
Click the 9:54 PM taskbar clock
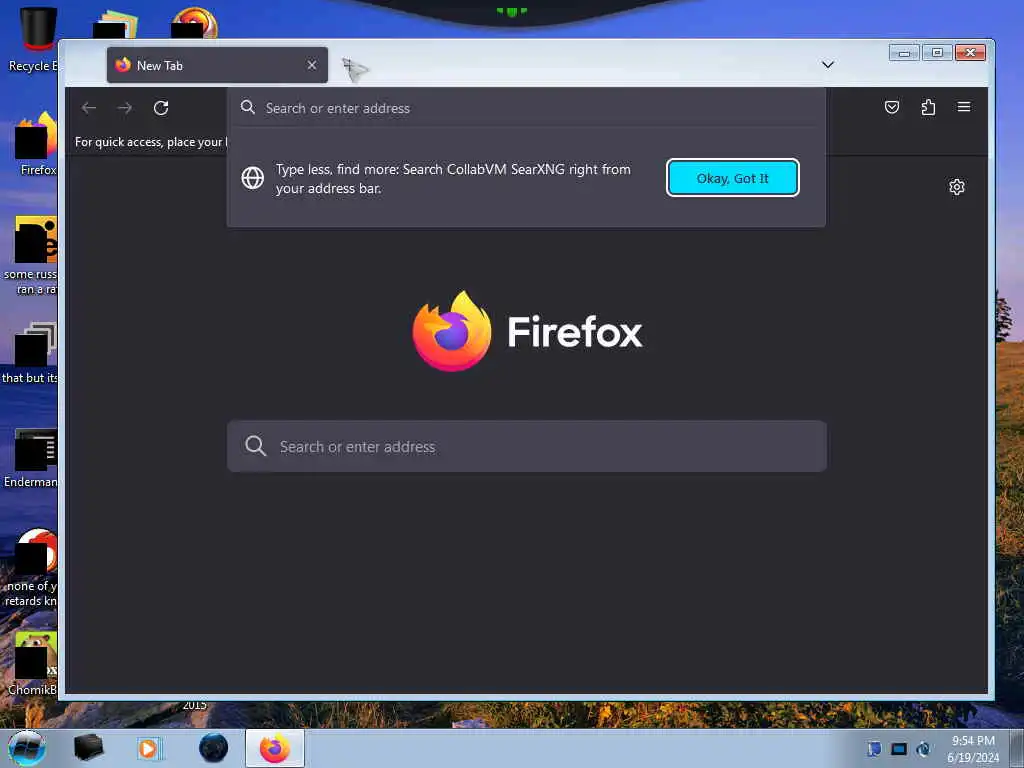(x=973, y=749)
